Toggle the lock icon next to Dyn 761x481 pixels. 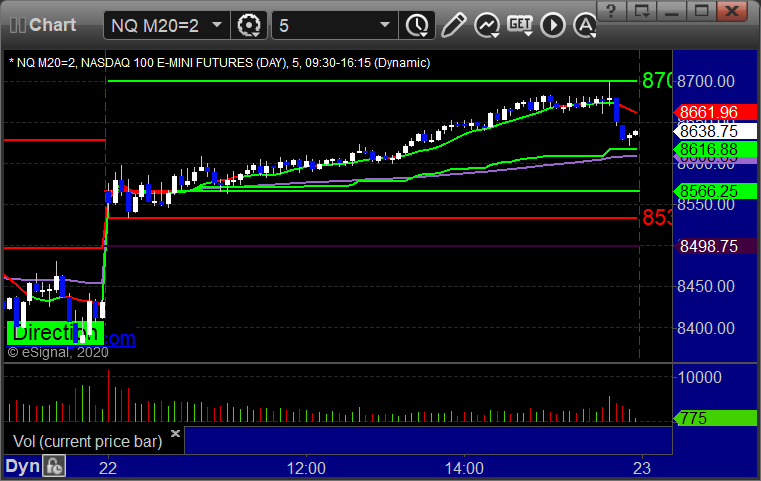click(54, 467)
